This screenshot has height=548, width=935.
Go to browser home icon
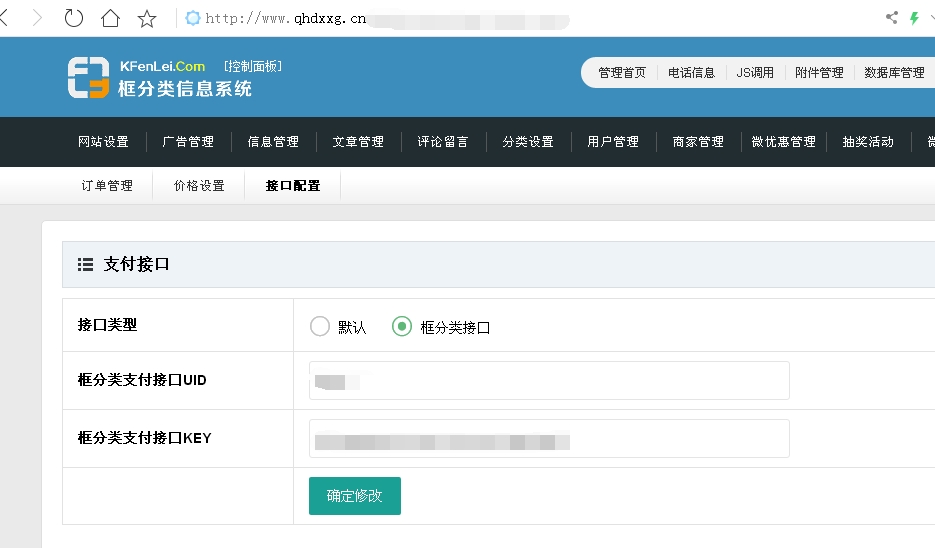point(110,18)
